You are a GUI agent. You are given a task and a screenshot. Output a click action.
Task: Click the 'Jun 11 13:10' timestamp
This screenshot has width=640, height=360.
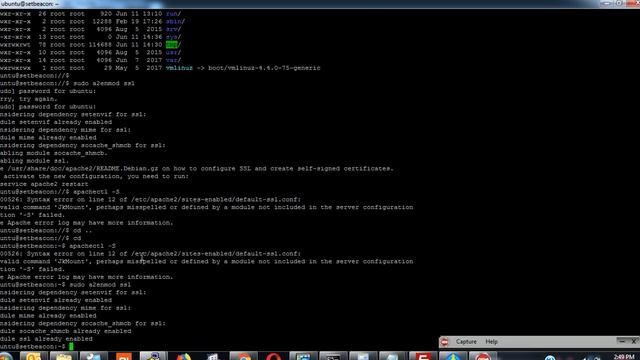[139, 13]
